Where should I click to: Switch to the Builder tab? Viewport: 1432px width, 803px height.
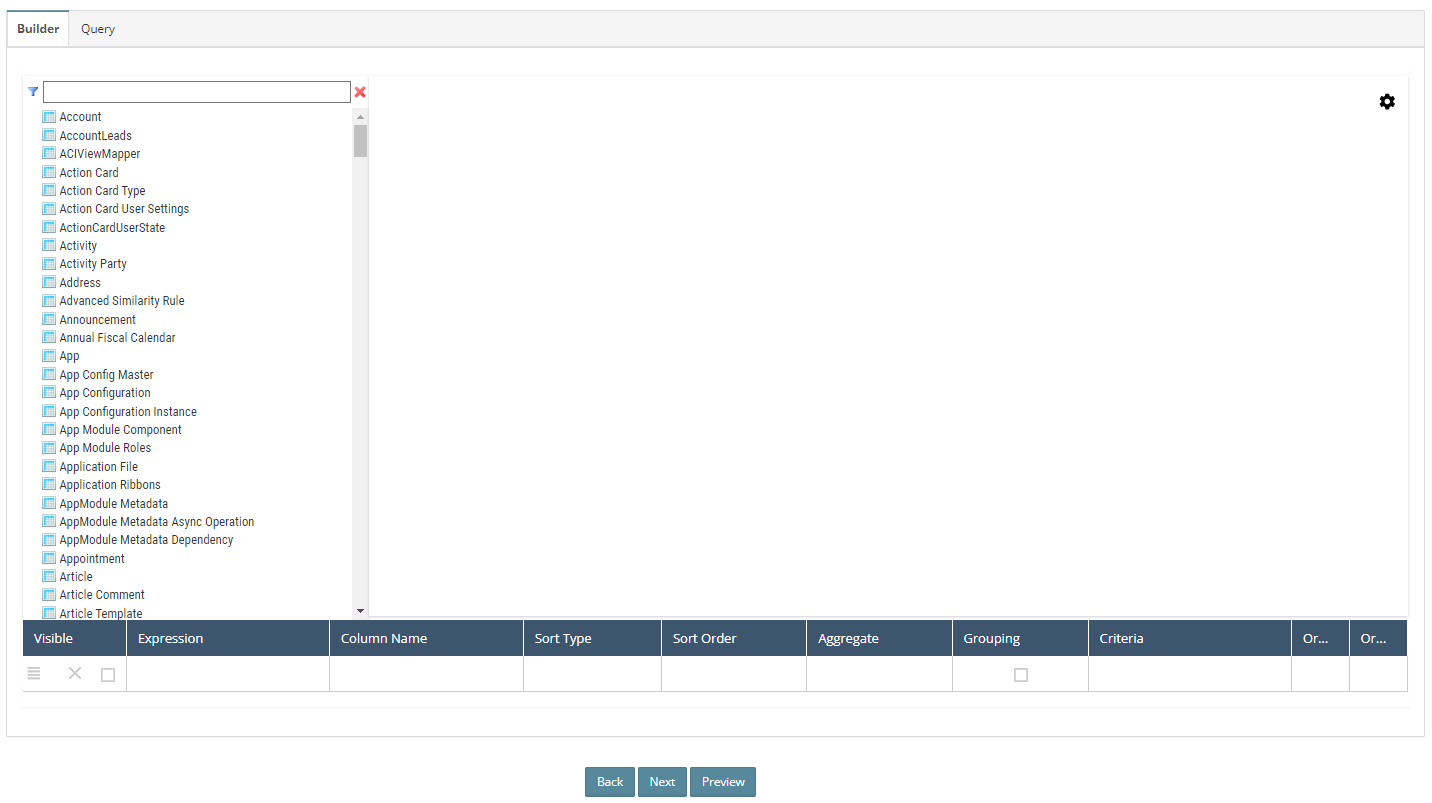click(x=38, y=29)
